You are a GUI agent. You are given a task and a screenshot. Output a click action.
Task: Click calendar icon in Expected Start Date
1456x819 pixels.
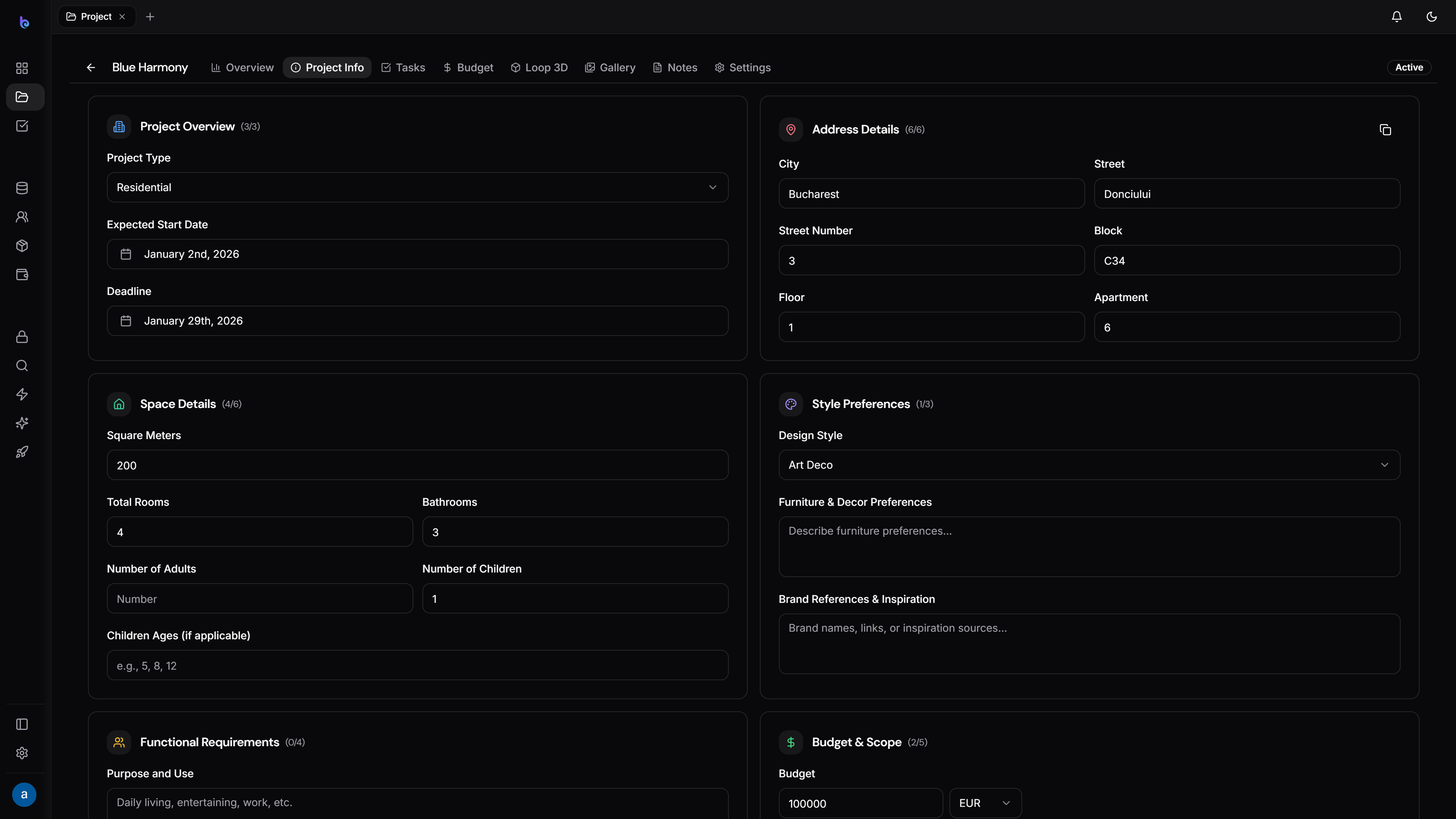coord(126,254)
